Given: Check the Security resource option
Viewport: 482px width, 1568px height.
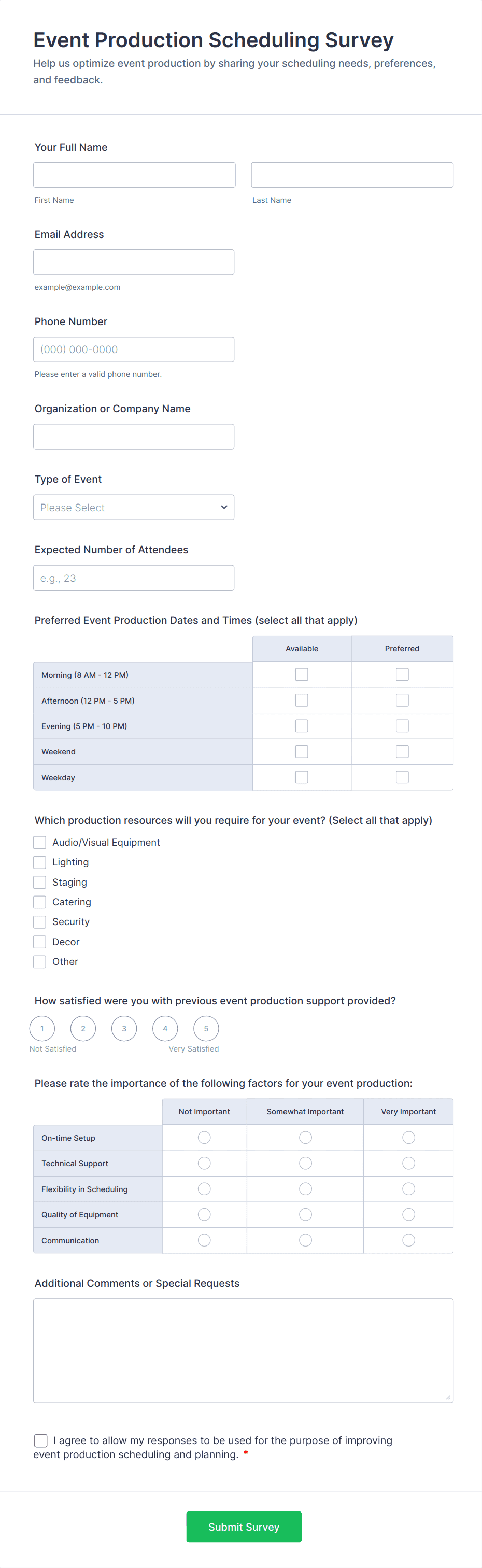Looking at the screenshot, I should [x=39, y=921].
